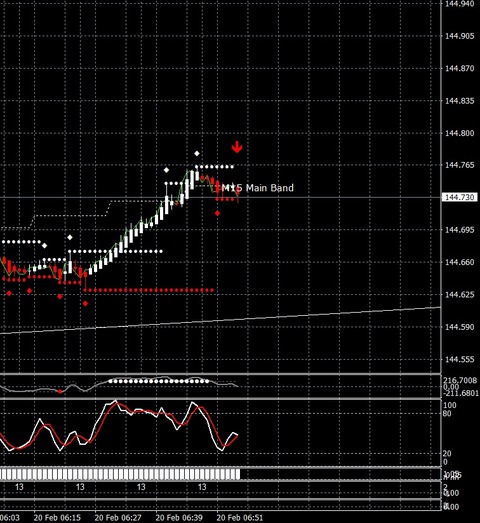The image size is (480, 523).
Task: Click the lowest red diamond marker on the chart
Action: (x=85, y=303)
